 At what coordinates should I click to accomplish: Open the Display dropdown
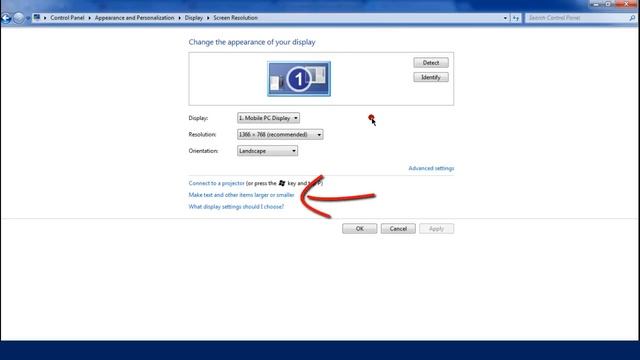(x=268, y=118)
